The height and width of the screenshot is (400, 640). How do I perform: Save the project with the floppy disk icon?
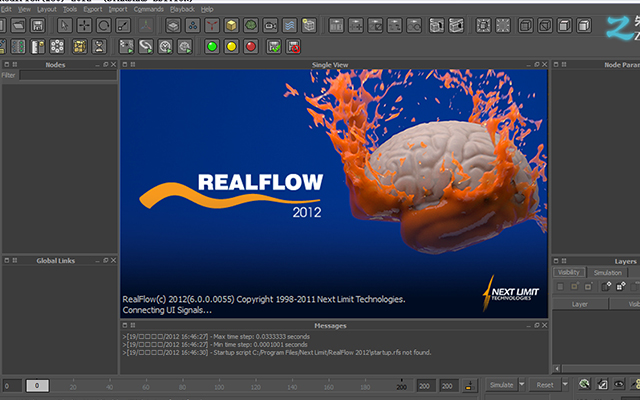pyautogui.click(x=38, y=25)
